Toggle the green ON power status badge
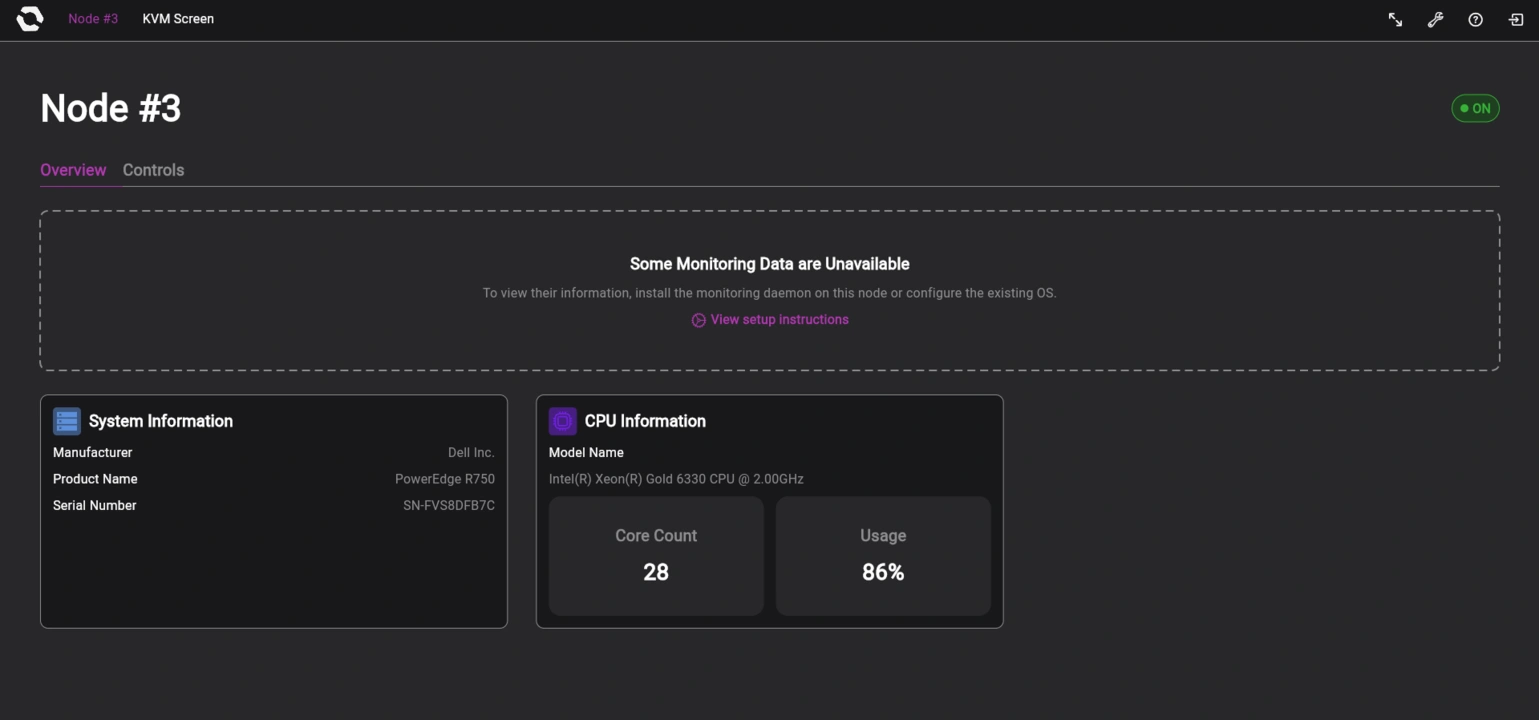Image resolution: width=1539 pixels, height=720 pixels. (x=1475, y=107)
